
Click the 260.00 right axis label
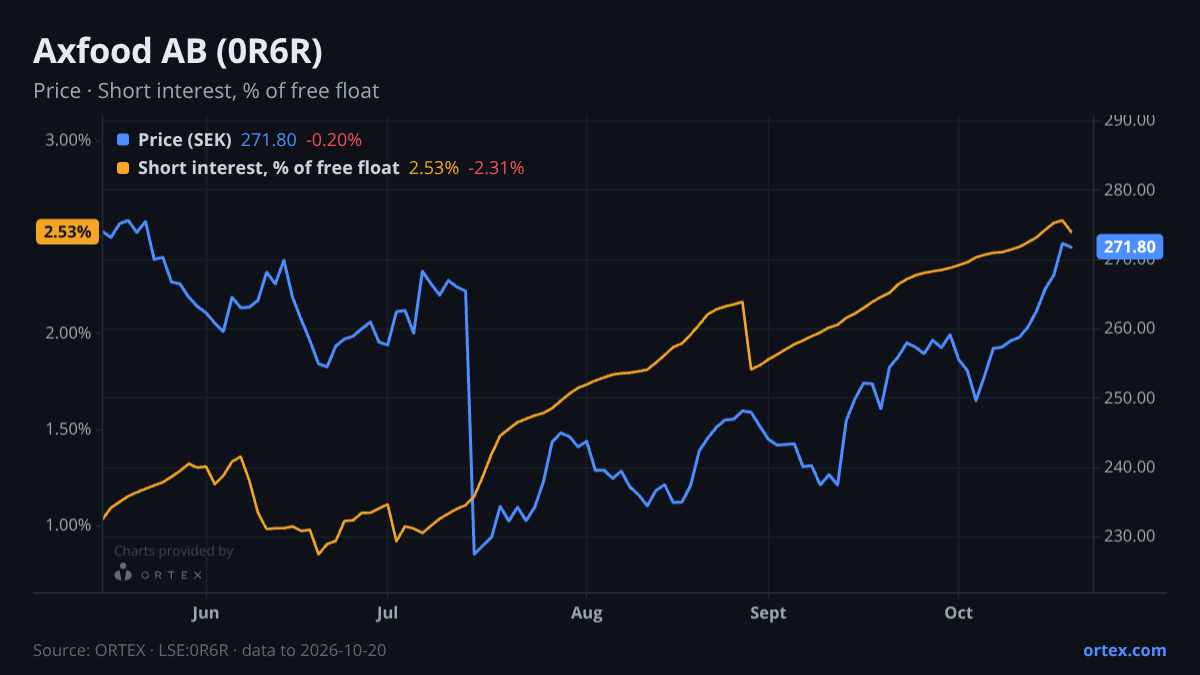(1130, 328)
